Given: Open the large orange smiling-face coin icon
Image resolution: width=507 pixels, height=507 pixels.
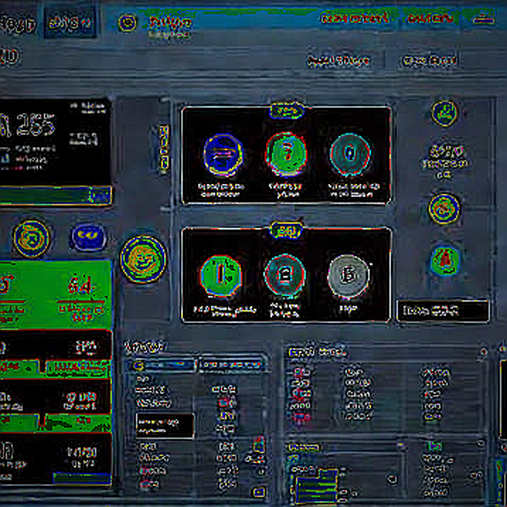Looking at the screenshot, I should 143,259.
